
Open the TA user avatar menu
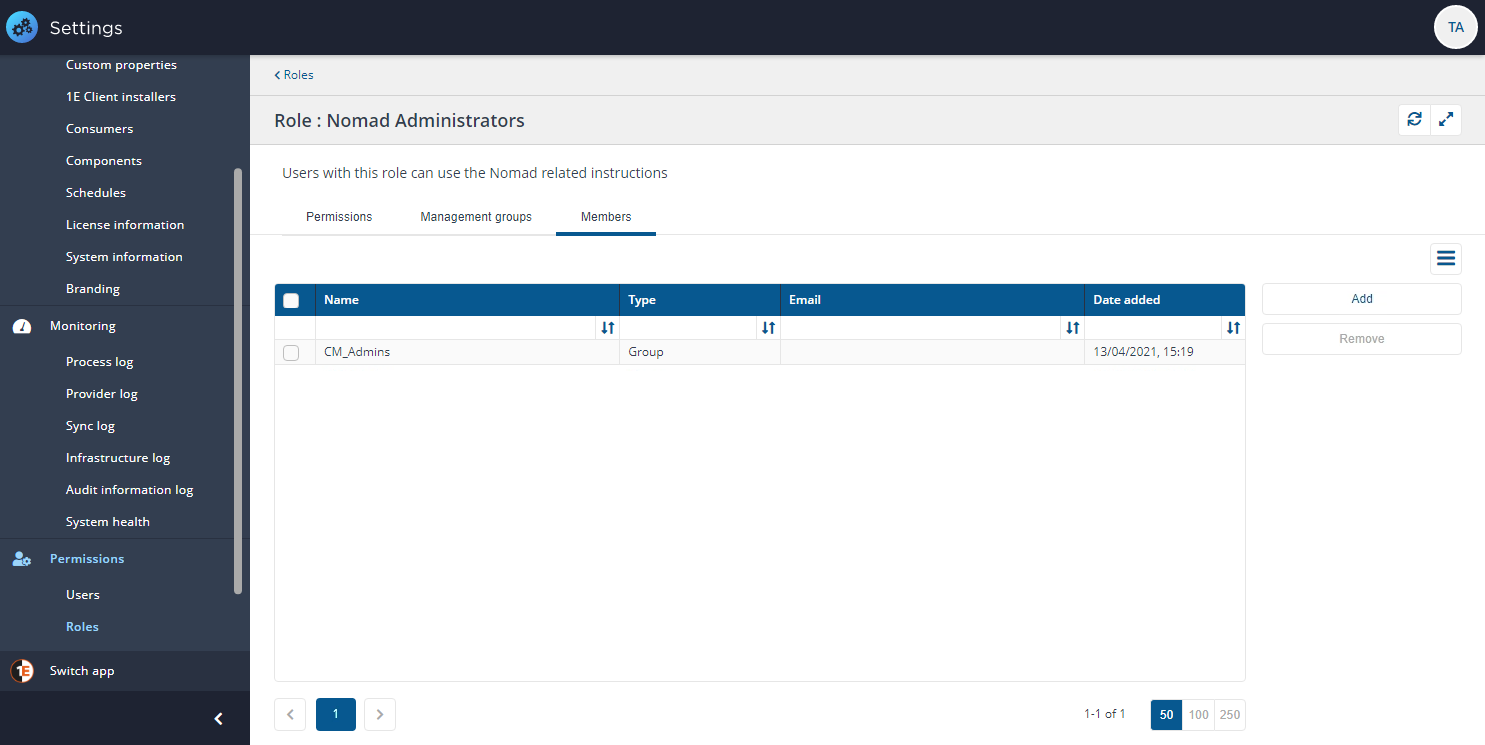(1456, 27)
